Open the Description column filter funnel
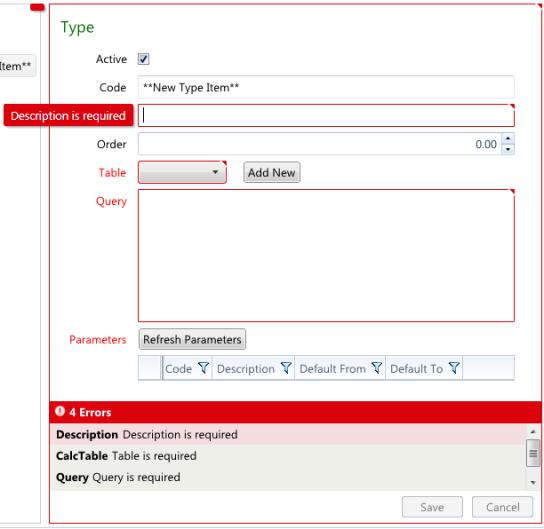The height and width of the screenshot is (529, 544). click(x=286, y=368)
